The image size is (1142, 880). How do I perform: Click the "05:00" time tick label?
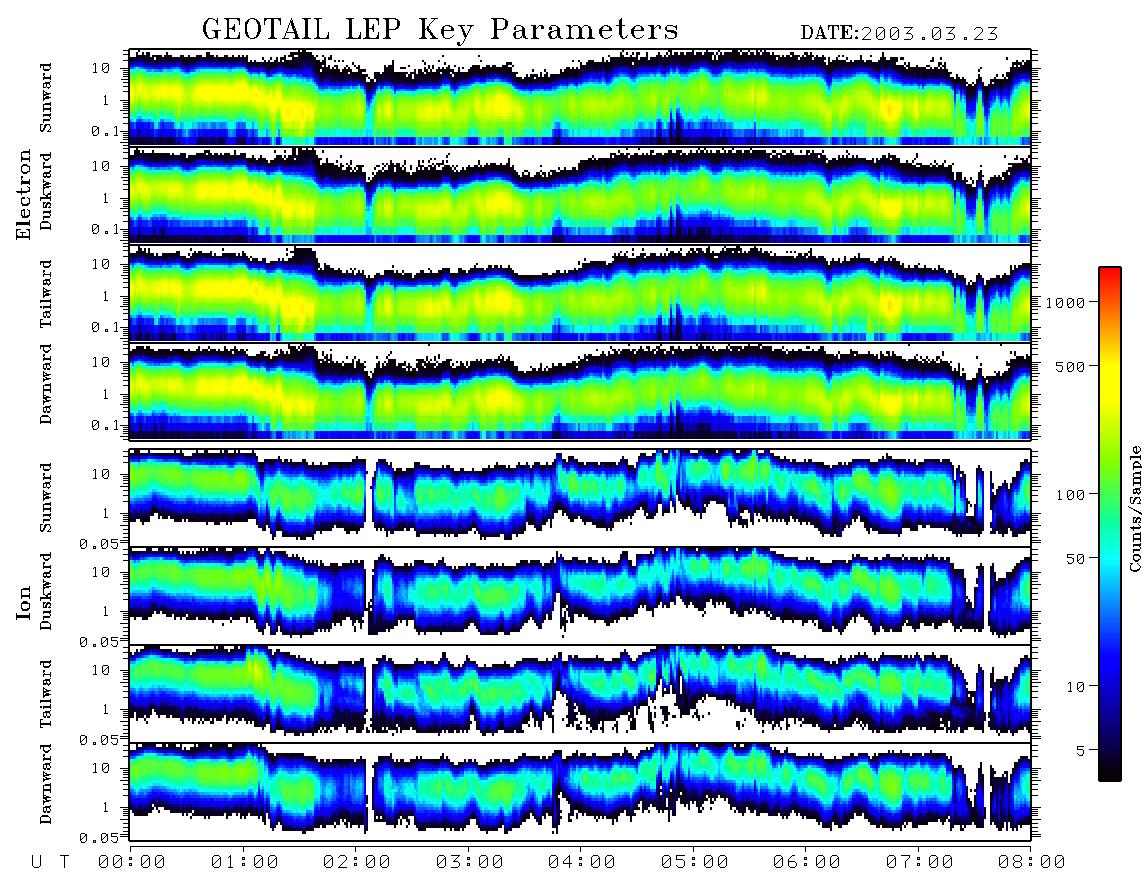click(695, 863)
